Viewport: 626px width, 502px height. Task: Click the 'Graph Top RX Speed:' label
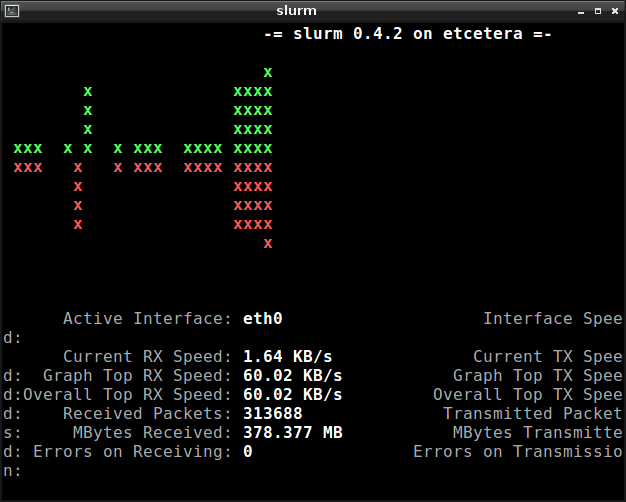[137, 376]
